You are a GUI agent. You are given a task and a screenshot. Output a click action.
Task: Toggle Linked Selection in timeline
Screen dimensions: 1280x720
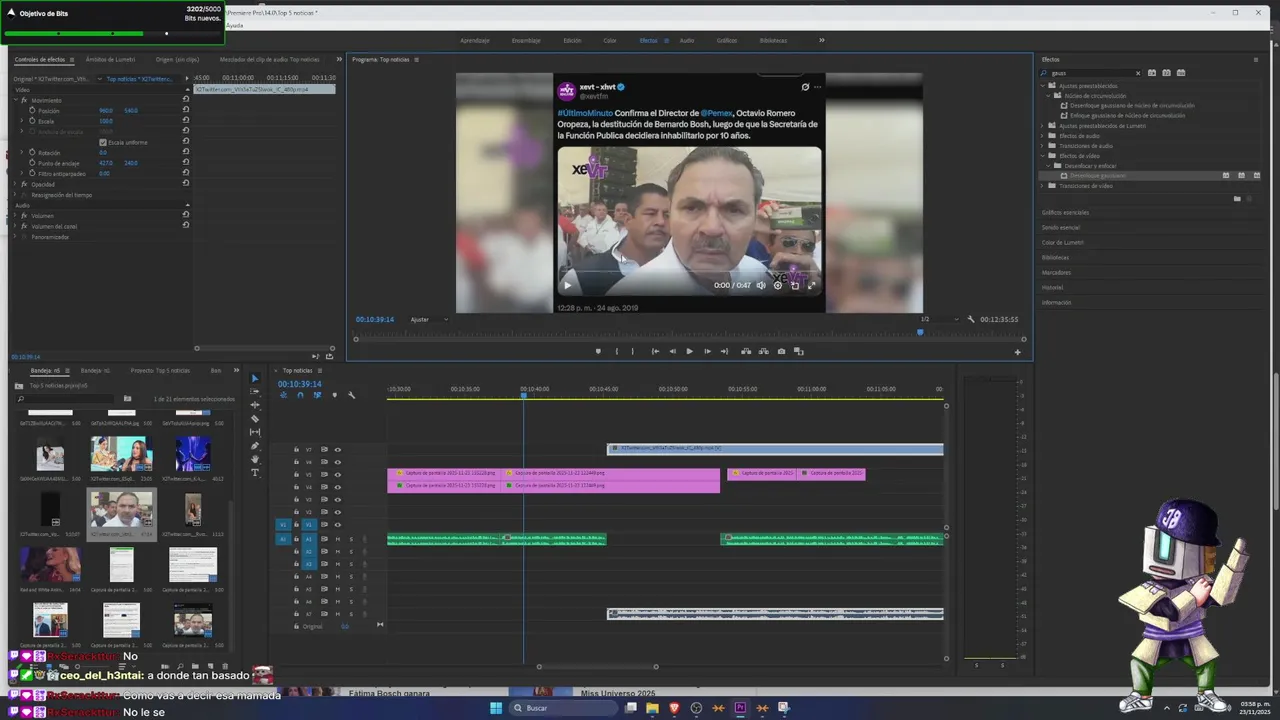point(317,395)
